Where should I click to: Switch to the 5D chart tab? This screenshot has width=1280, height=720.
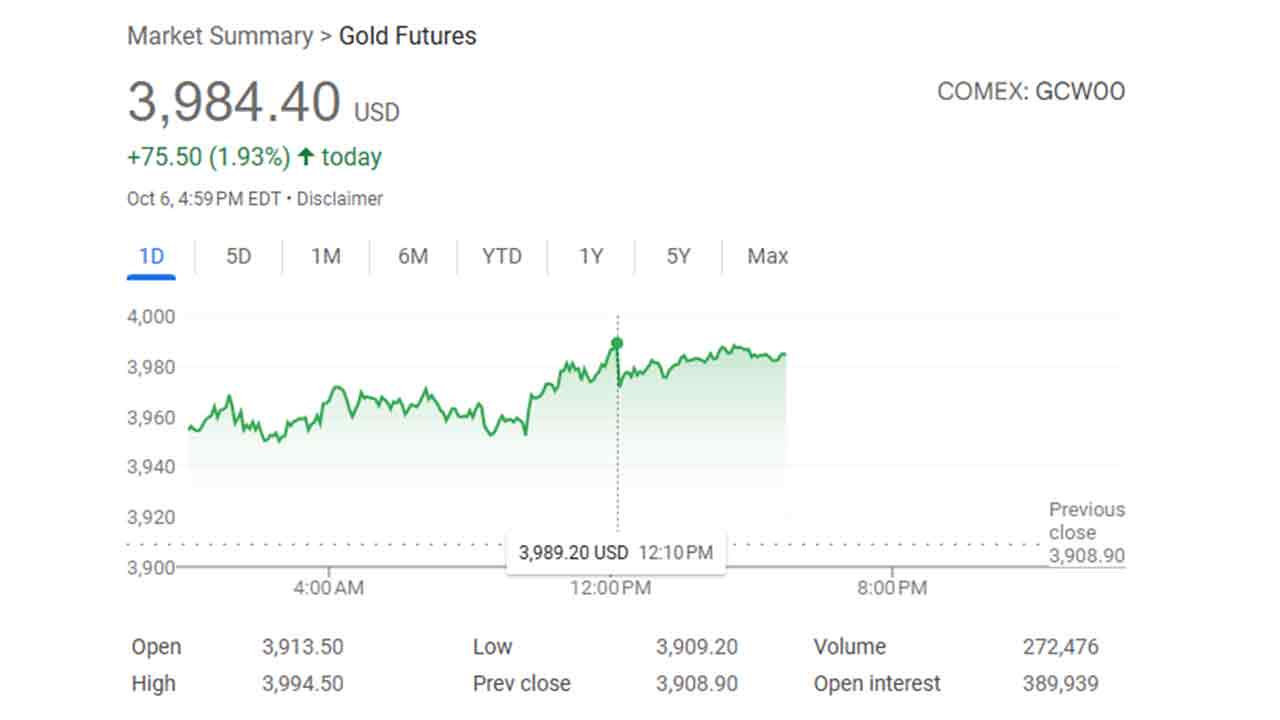coord(238,257)
